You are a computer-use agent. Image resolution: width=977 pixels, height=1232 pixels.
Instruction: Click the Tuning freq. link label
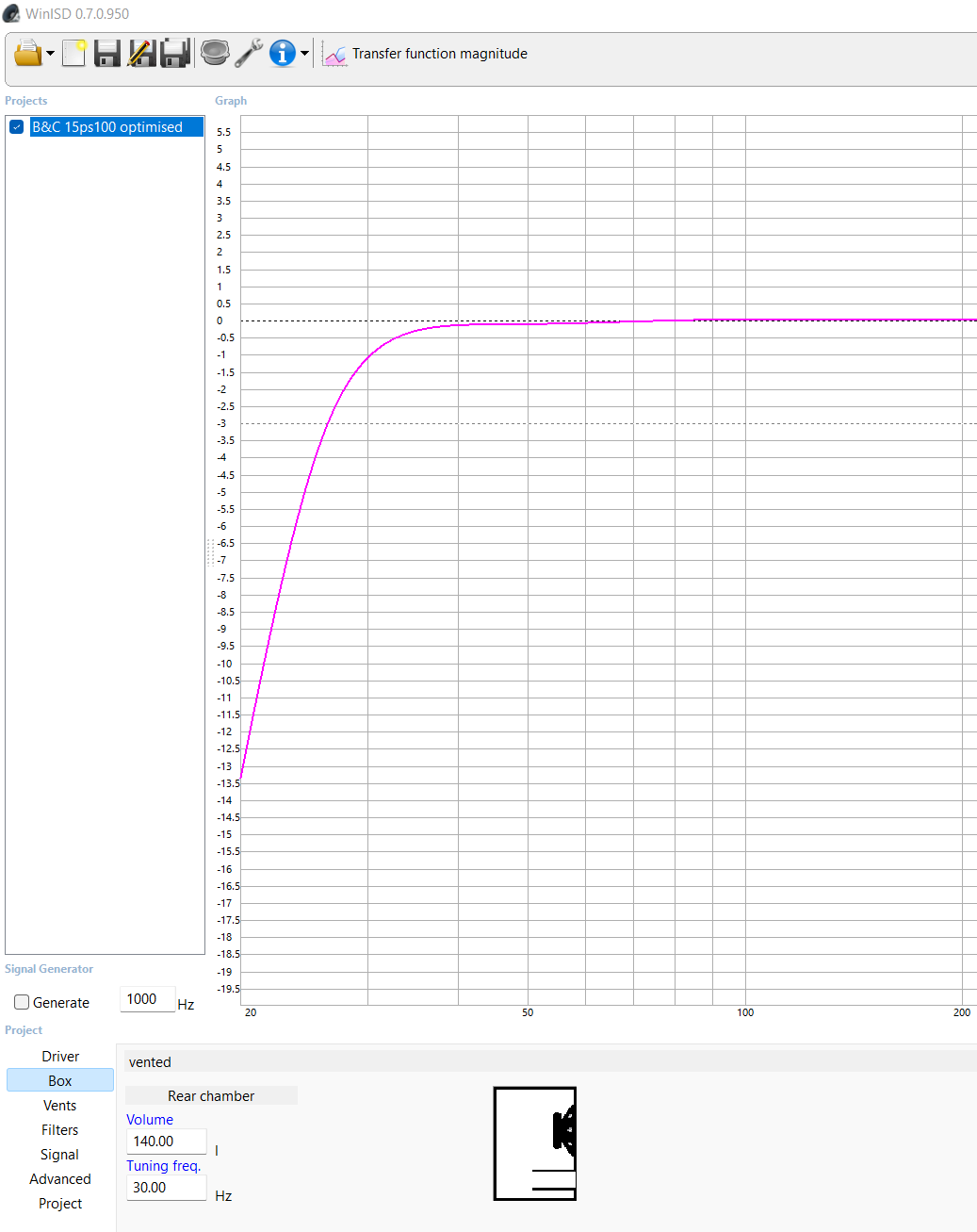[x=164, y=1166]
